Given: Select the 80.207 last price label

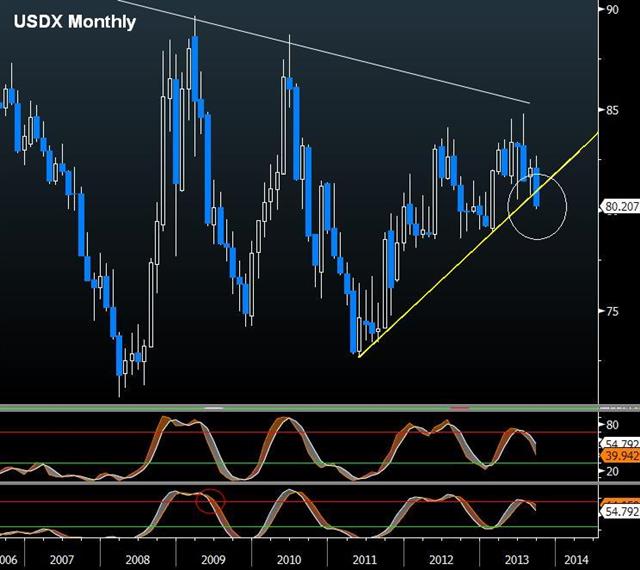Looking at the screenshot, I should click(619, 207).
